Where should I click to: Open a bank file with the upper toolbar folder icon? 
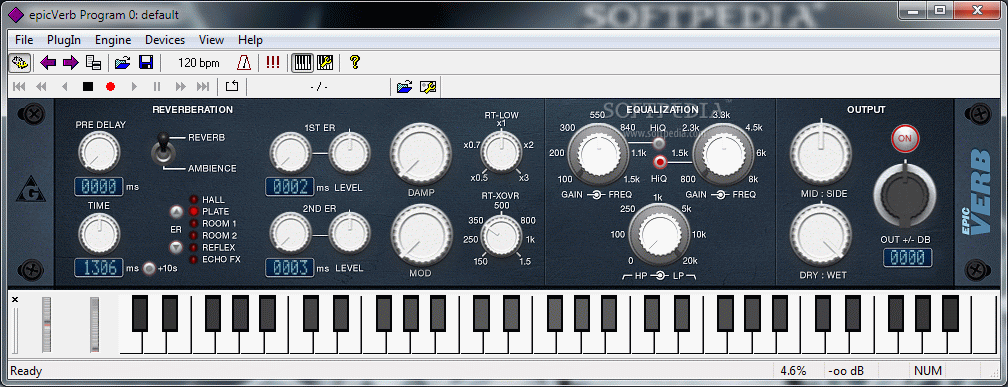122,62
